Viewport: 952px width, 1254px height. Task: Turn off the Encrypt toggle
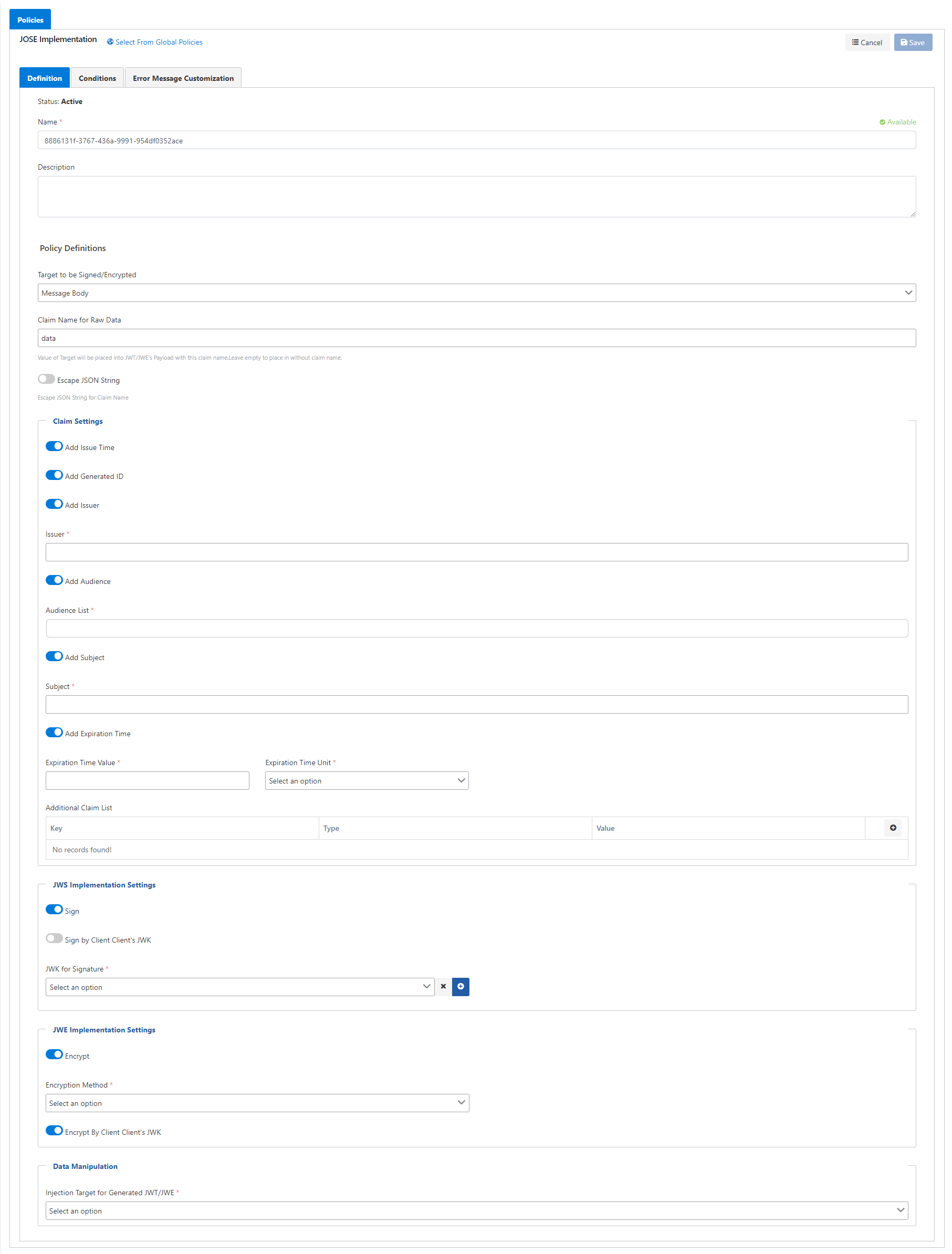[x=55, y=1054]
